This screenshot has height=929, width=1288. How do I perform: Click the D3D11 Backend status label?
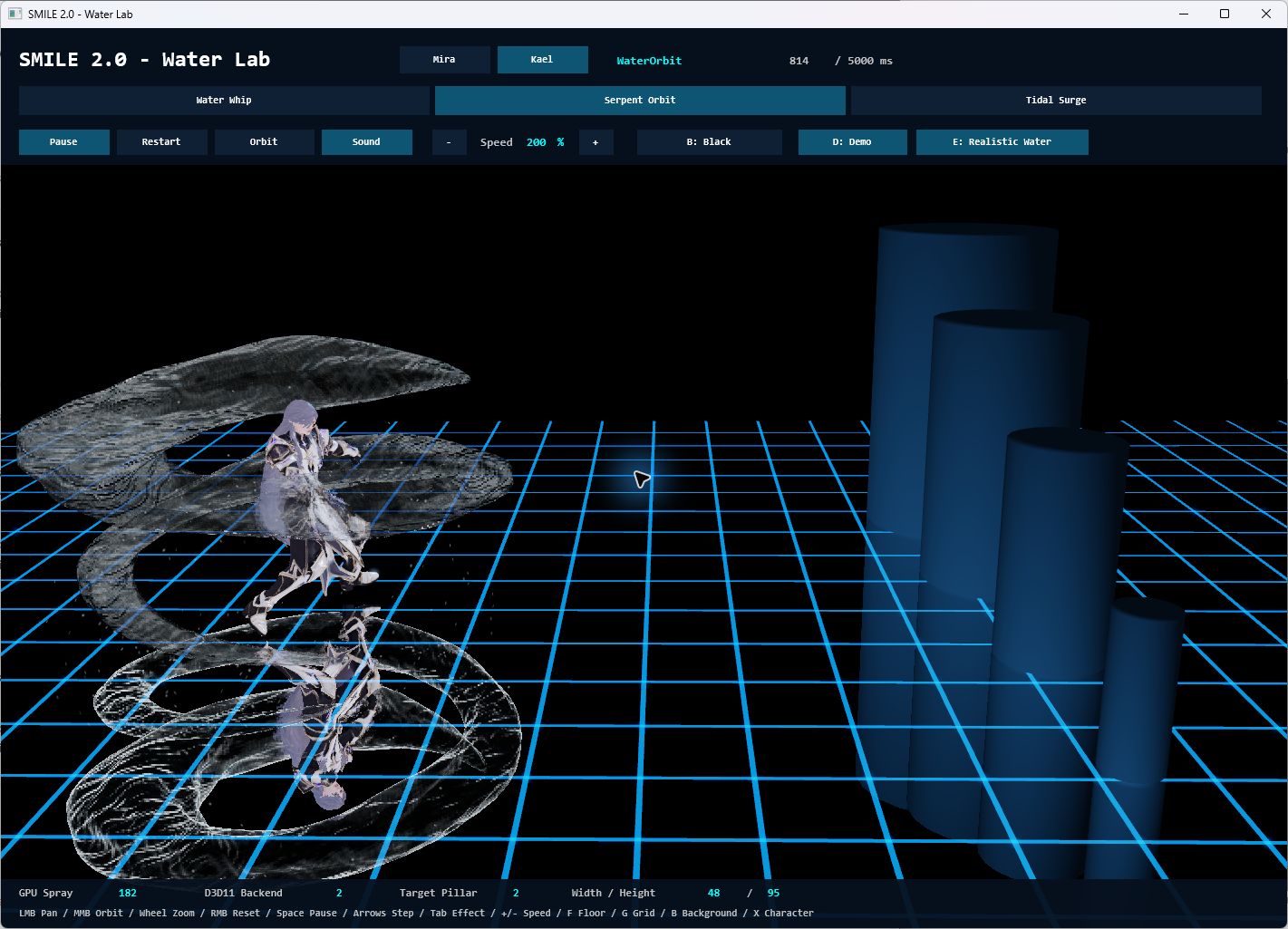244,893
